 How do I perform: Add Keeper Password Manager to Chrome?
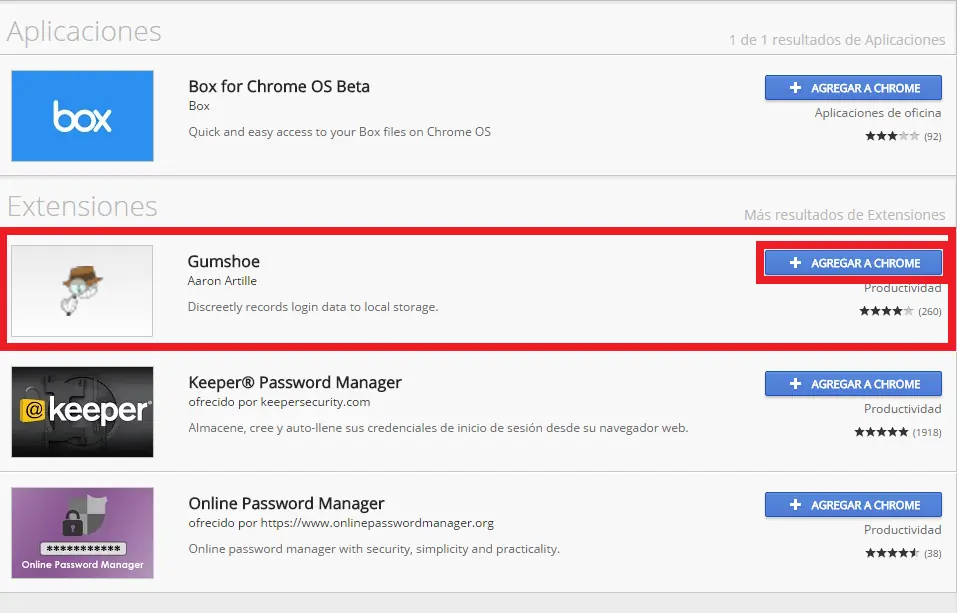click(x=853, y=384)
